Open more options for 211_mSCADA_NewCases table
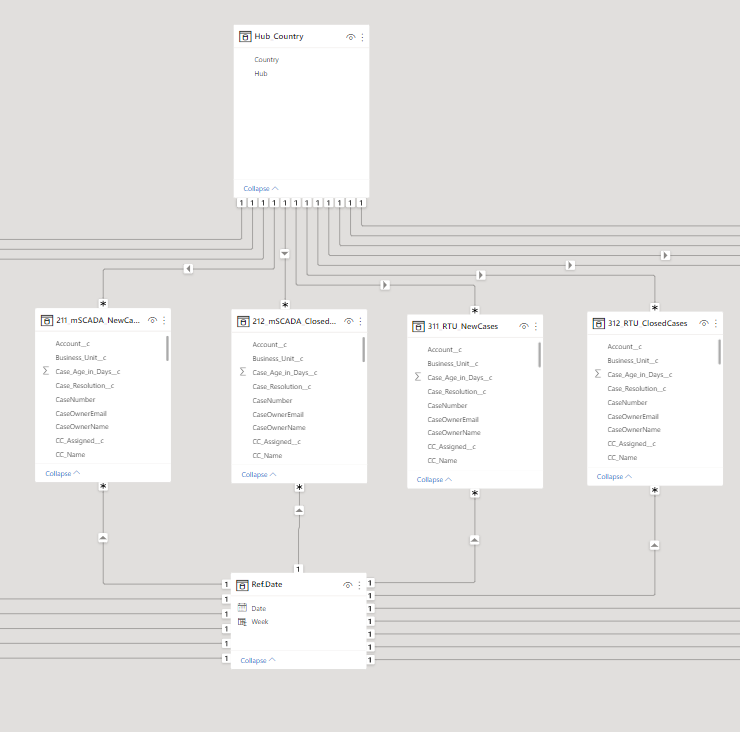This screenshot has width=740, height=732. click(x=164, y=320)
